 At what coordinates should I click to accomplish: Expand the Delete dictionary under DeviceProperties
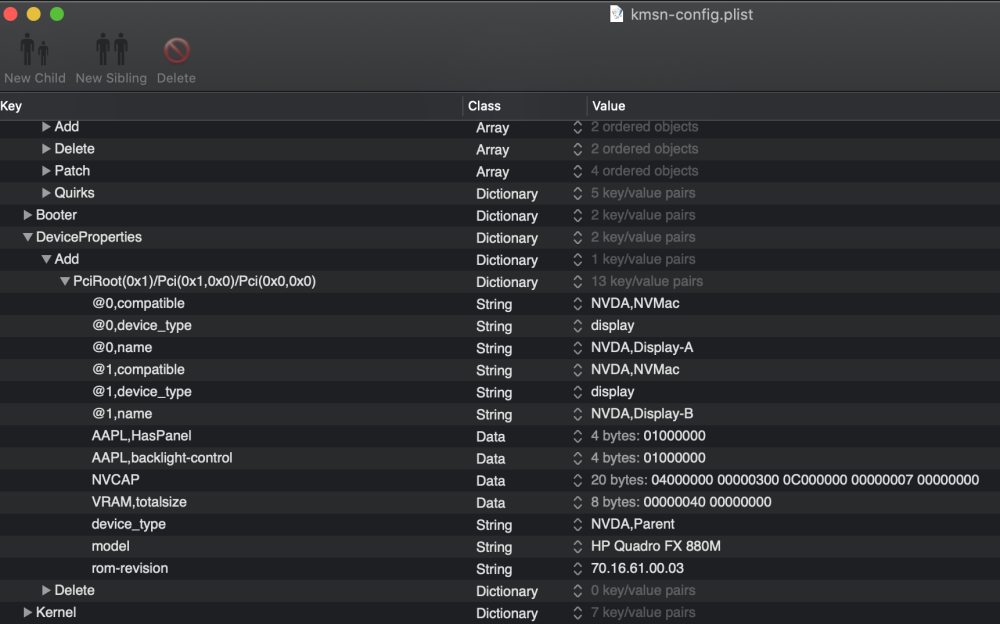tap(46, 590)
